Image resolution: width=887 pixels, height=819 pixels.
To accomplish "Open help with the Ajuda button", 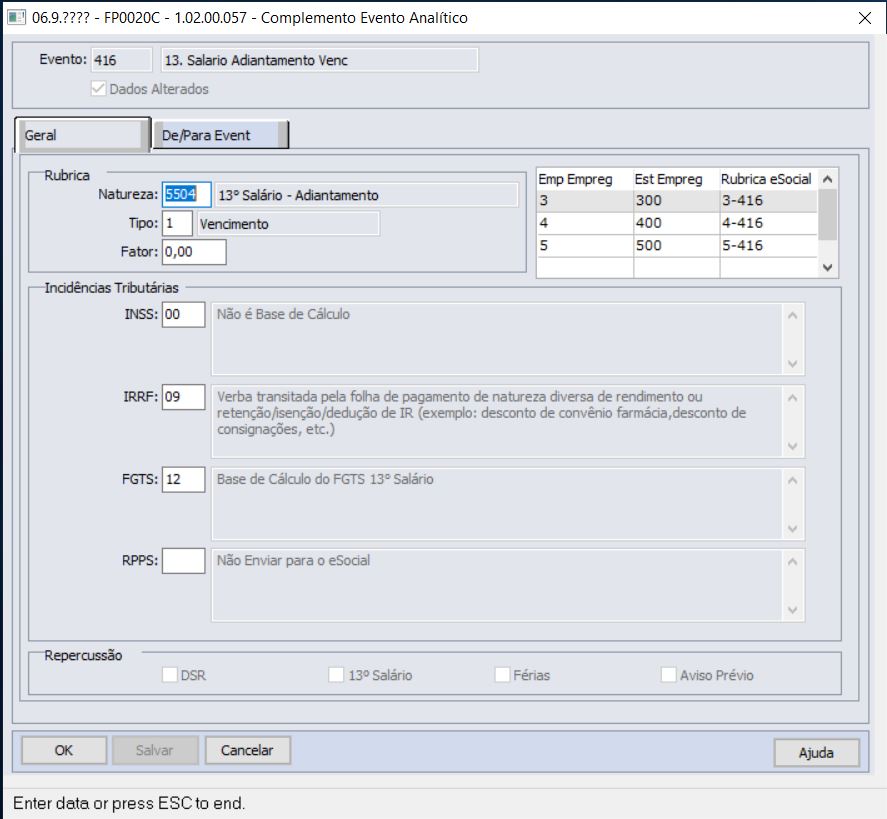I will pos(816,752).
